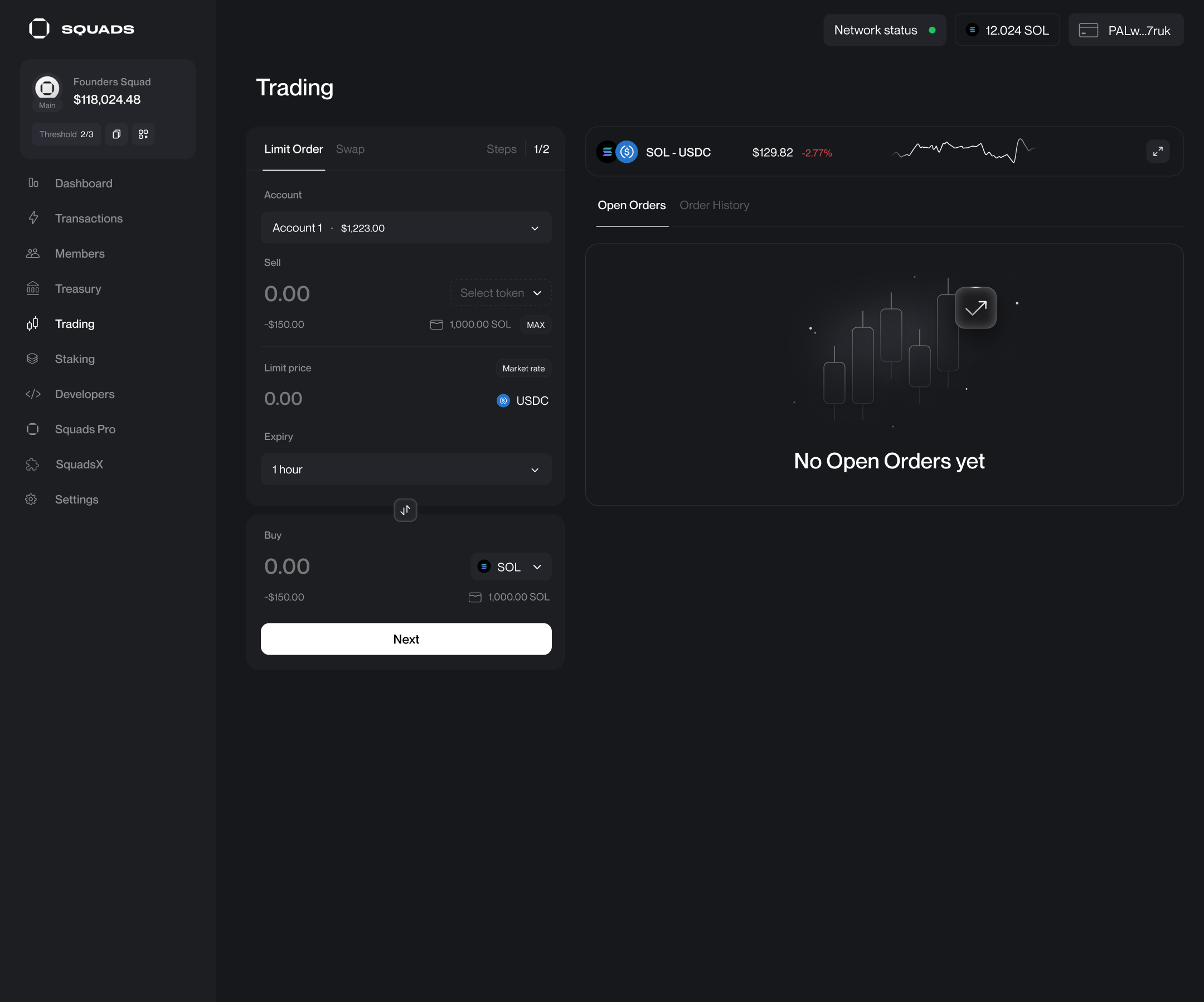Swap sell and buy with arrows icon
This screenshot has width=1204, height=1002.
pos(405,510)
